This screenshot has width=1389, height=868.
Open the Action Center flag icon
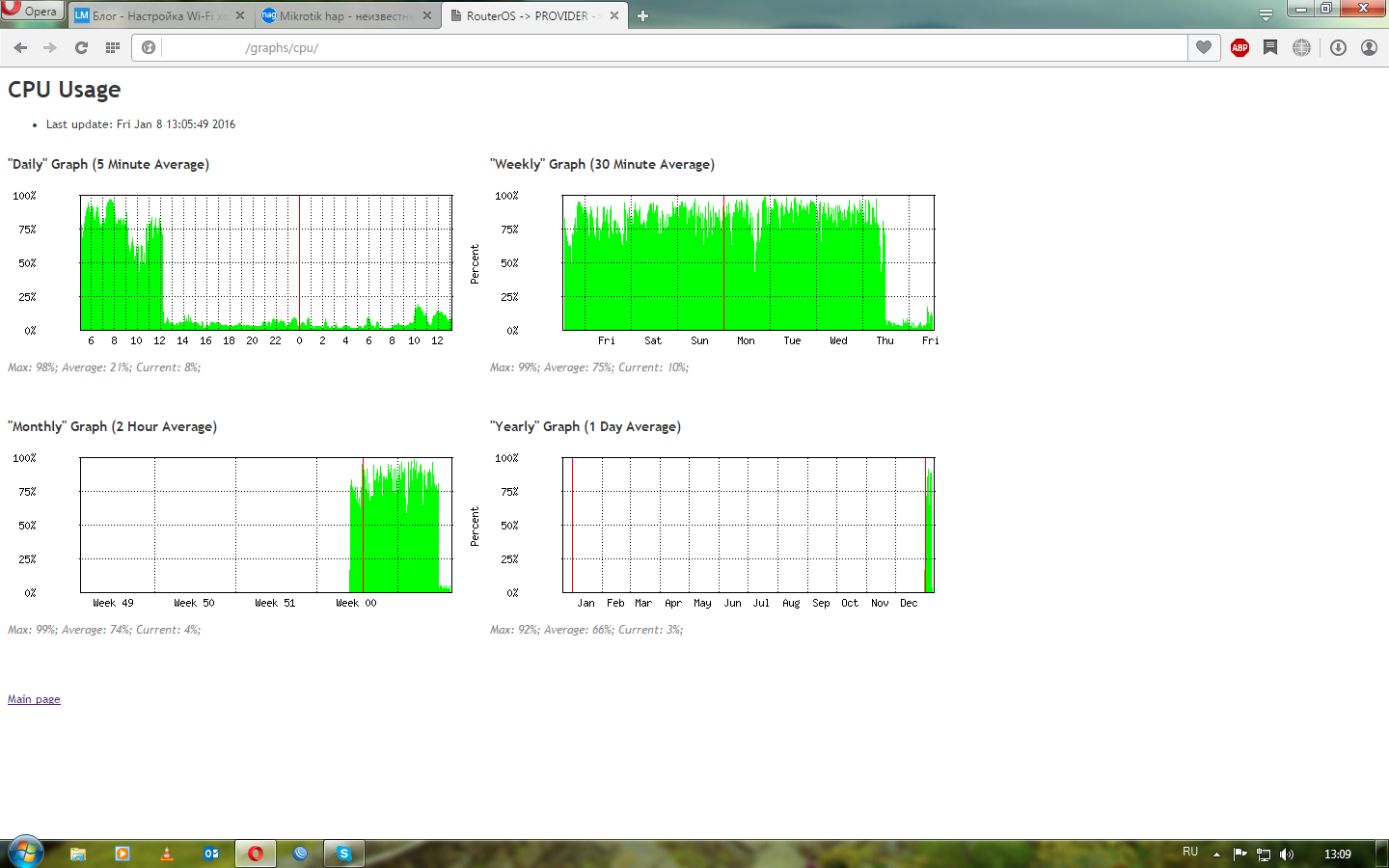point(1239,854)
